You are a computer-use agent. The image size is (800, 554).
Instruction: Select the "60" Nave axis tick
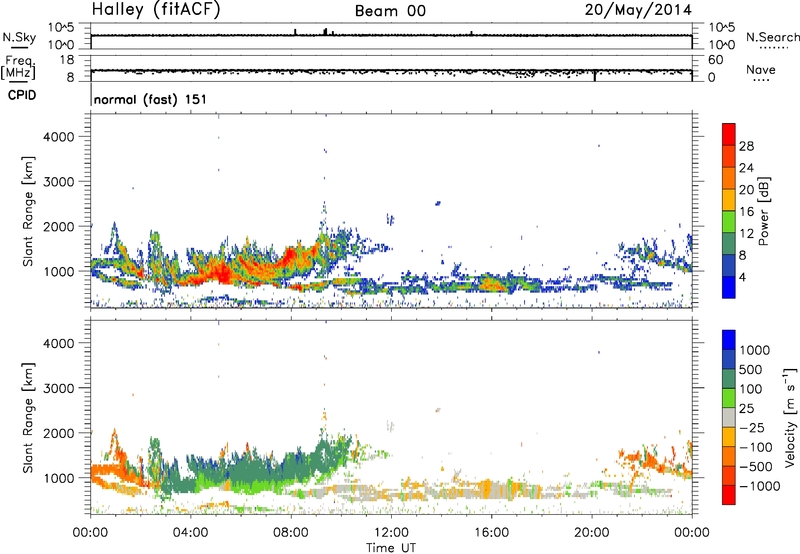(715, 60)
